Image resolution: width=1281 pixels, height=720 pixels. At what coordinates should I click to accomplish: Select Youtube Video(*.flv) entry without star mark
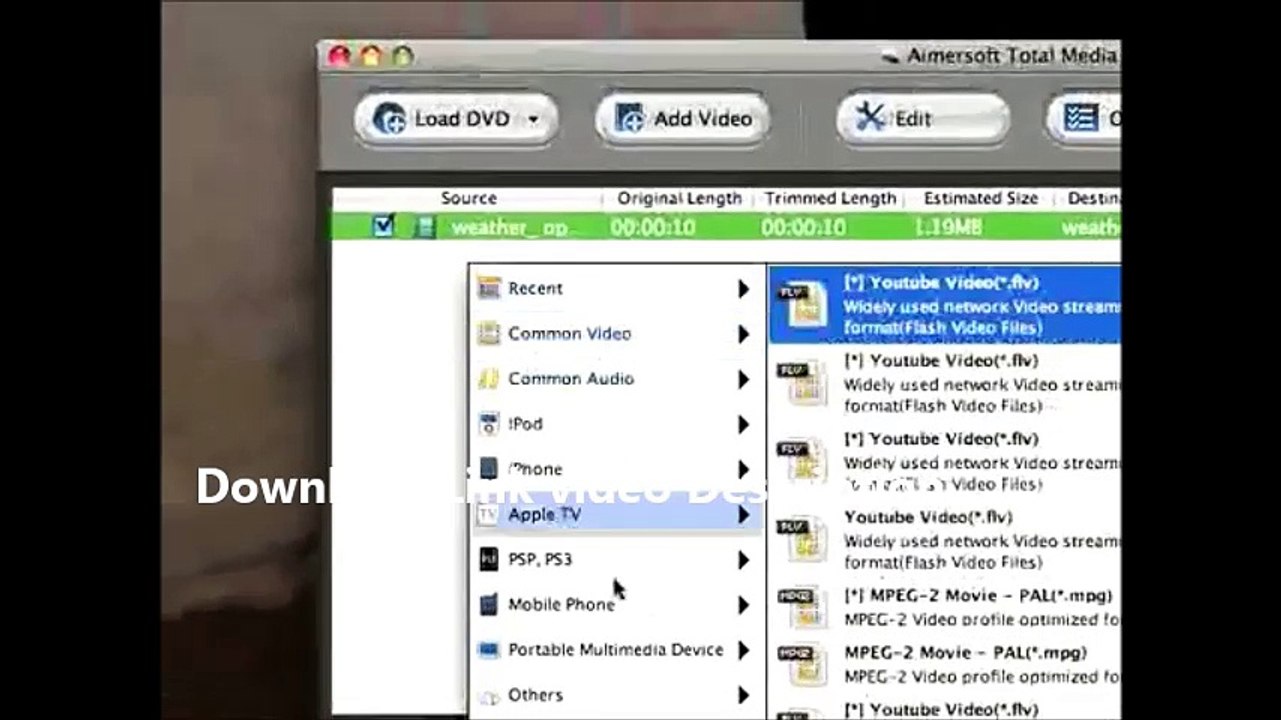tap(944, 539)
